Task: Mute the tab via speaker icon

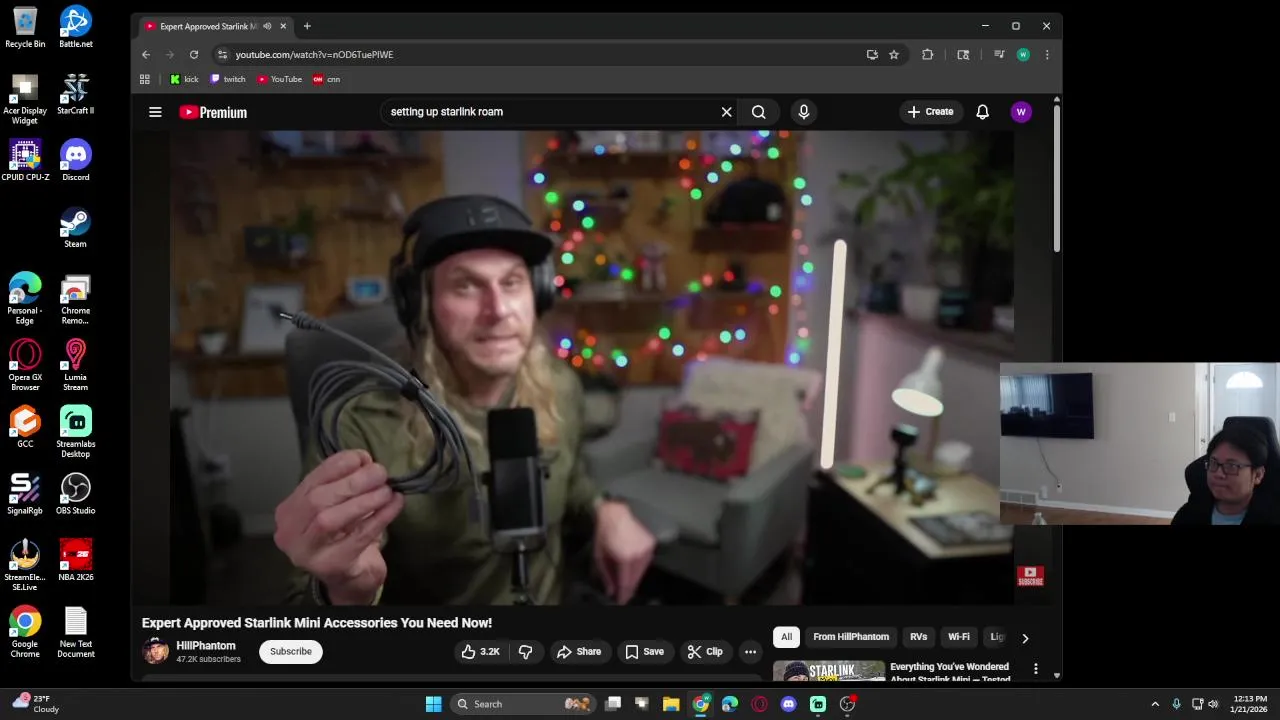Action: pos(267,26)
